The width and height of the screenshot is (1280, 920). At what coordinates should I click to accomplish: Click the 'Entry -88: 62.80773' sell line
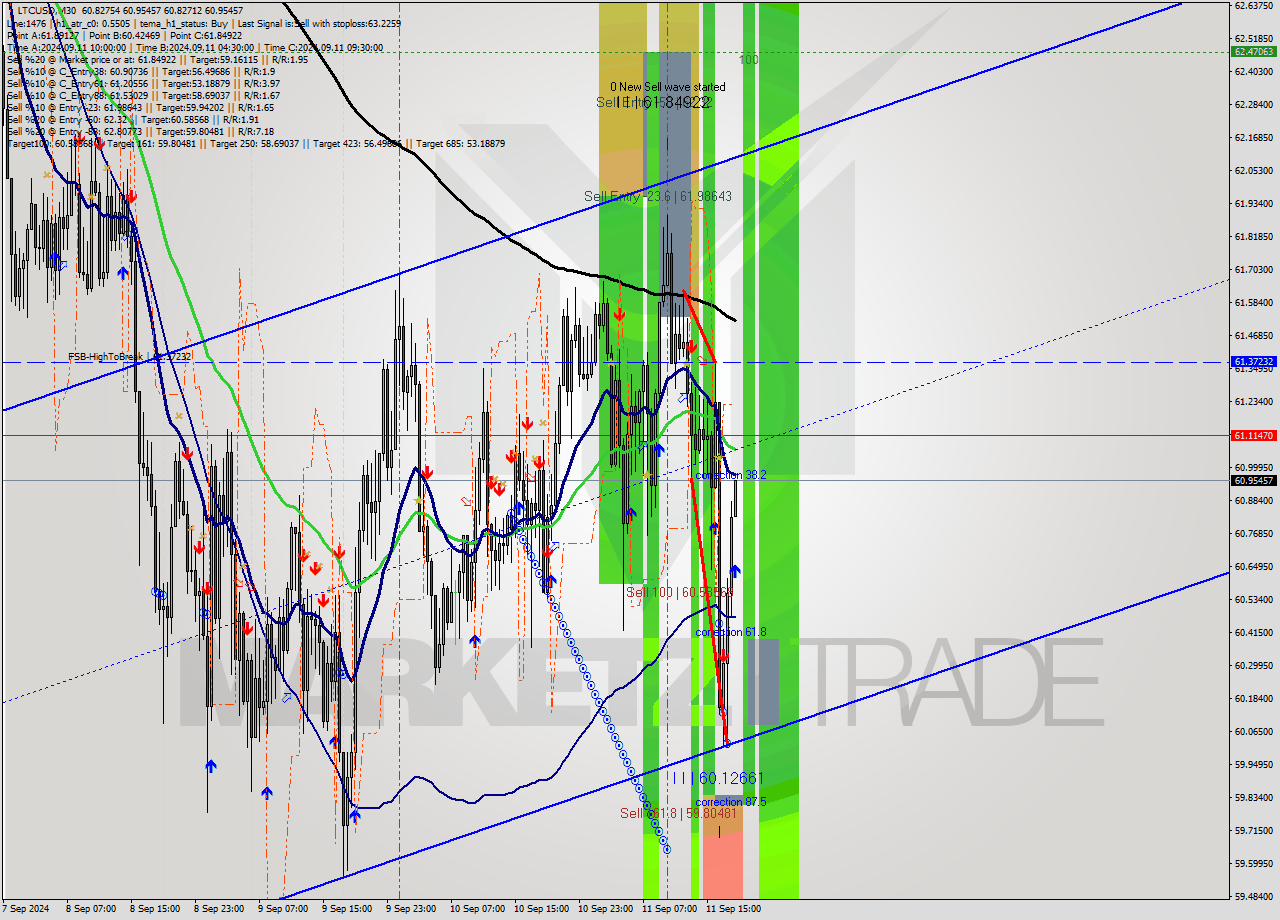[141, 131]
